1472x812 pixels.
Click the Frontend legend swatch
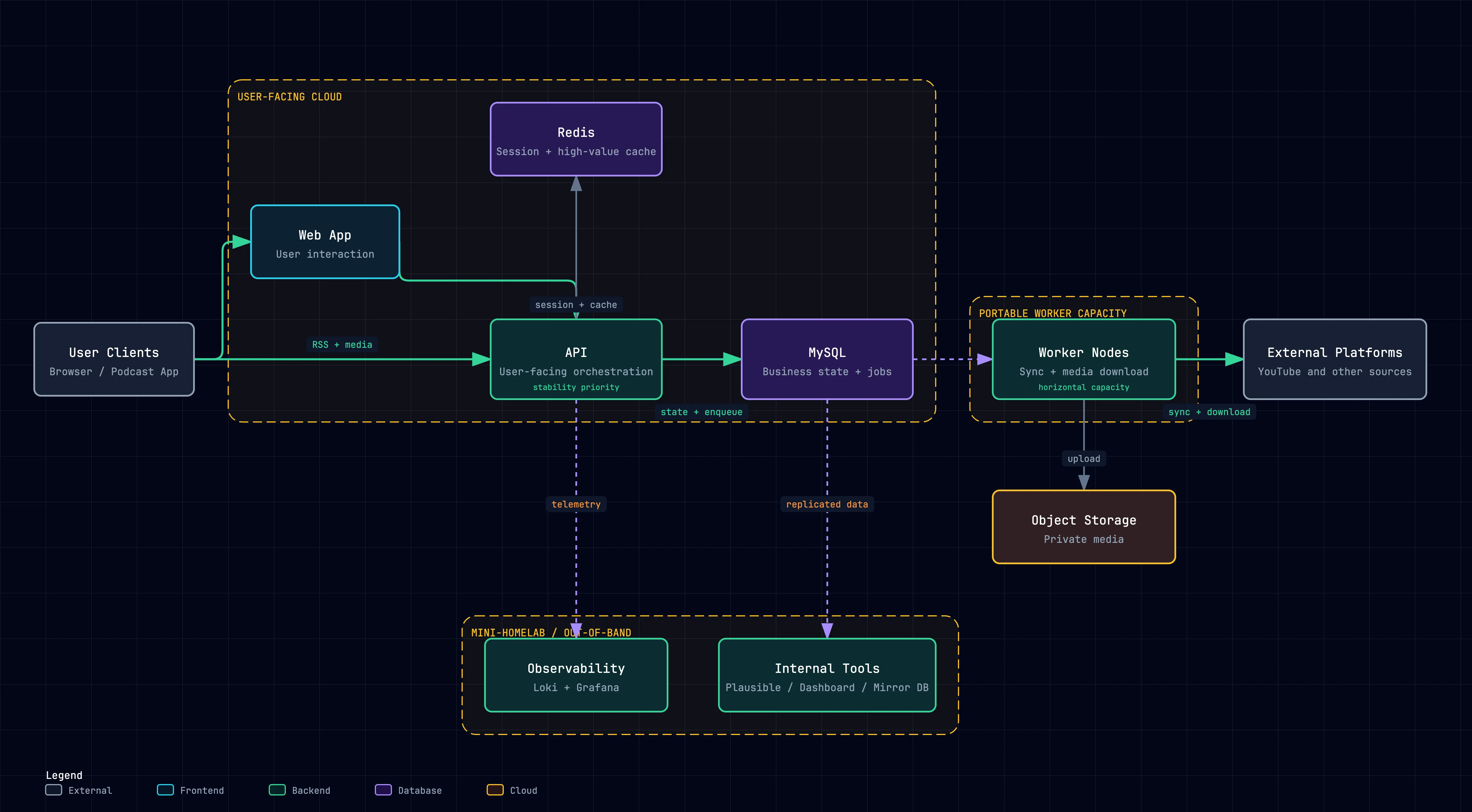(x=165, y=790)
